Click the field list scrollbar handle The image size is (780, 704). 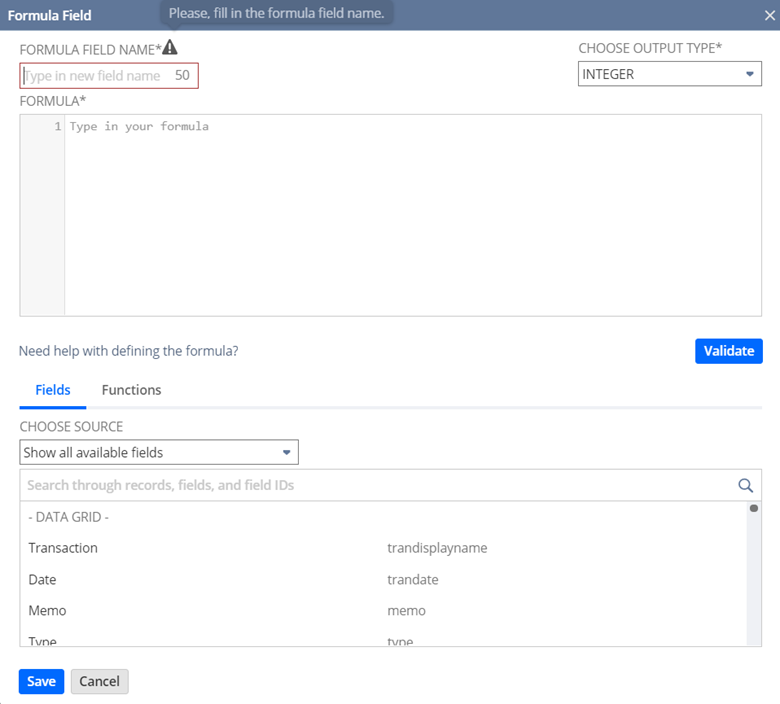(753, 508)
